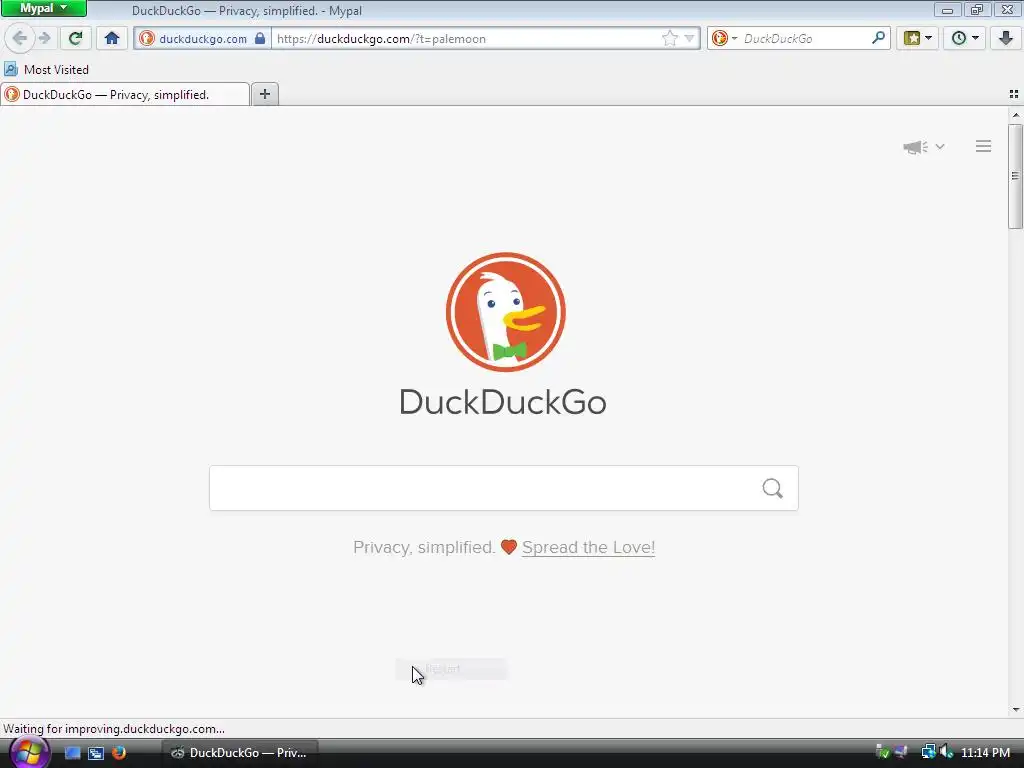Image resolution: width=1024 pixels, height=768 pixels.
Task: Select the DuckDuckGo — Privacy, simplified tab
Action: coord(125,95)
